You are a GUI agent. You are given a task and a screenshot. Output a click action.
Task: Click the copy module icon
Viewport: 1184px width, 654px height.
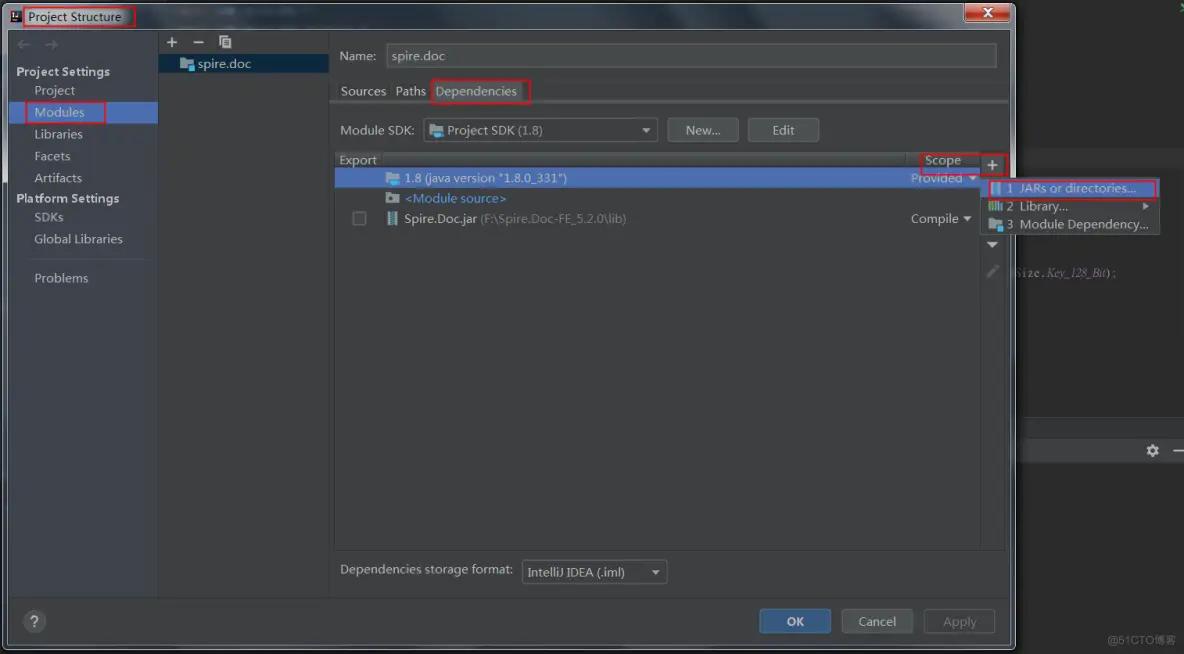click(225, 42)
